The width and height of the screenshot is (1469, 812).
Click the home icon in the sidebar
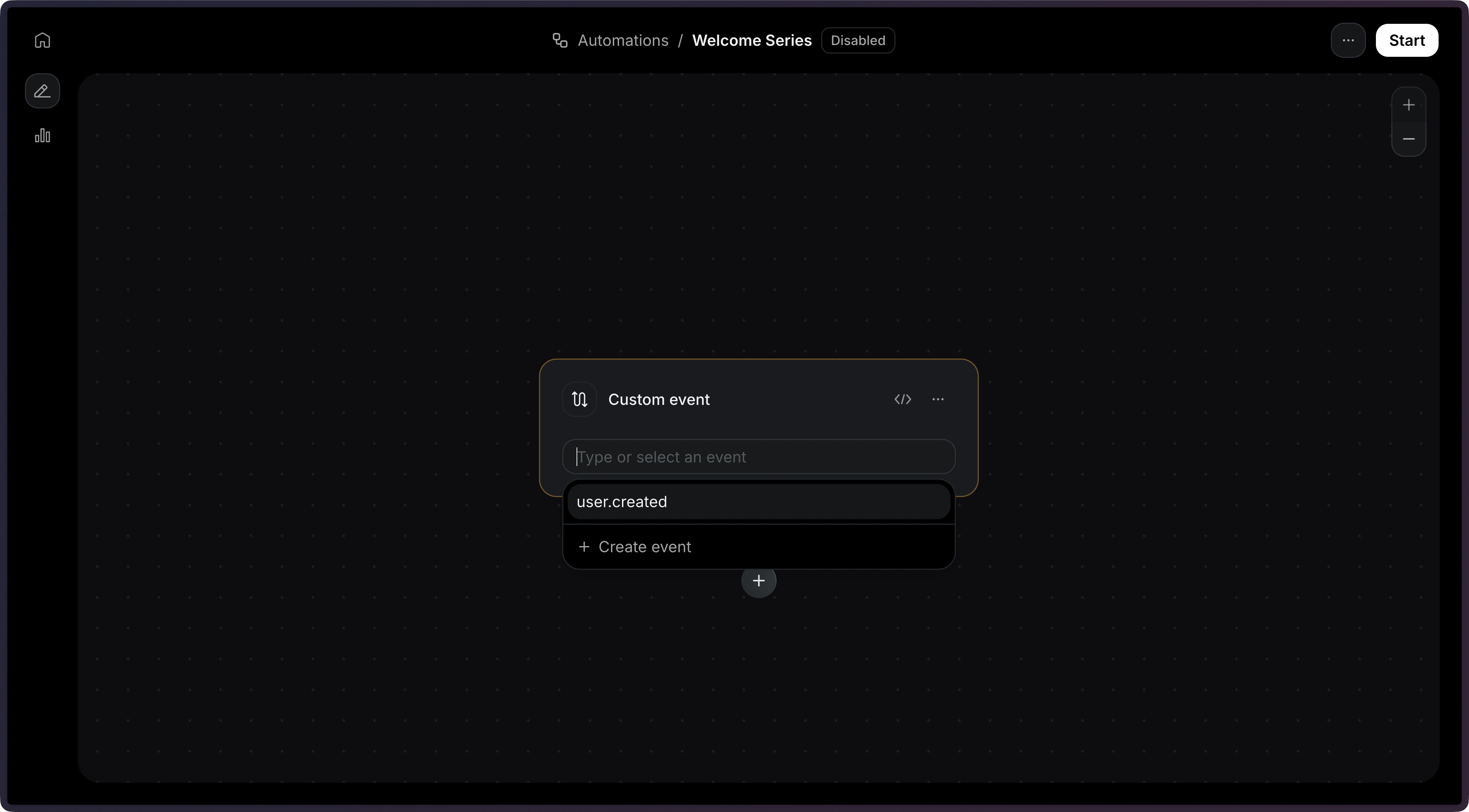click(x=42, y=40)
